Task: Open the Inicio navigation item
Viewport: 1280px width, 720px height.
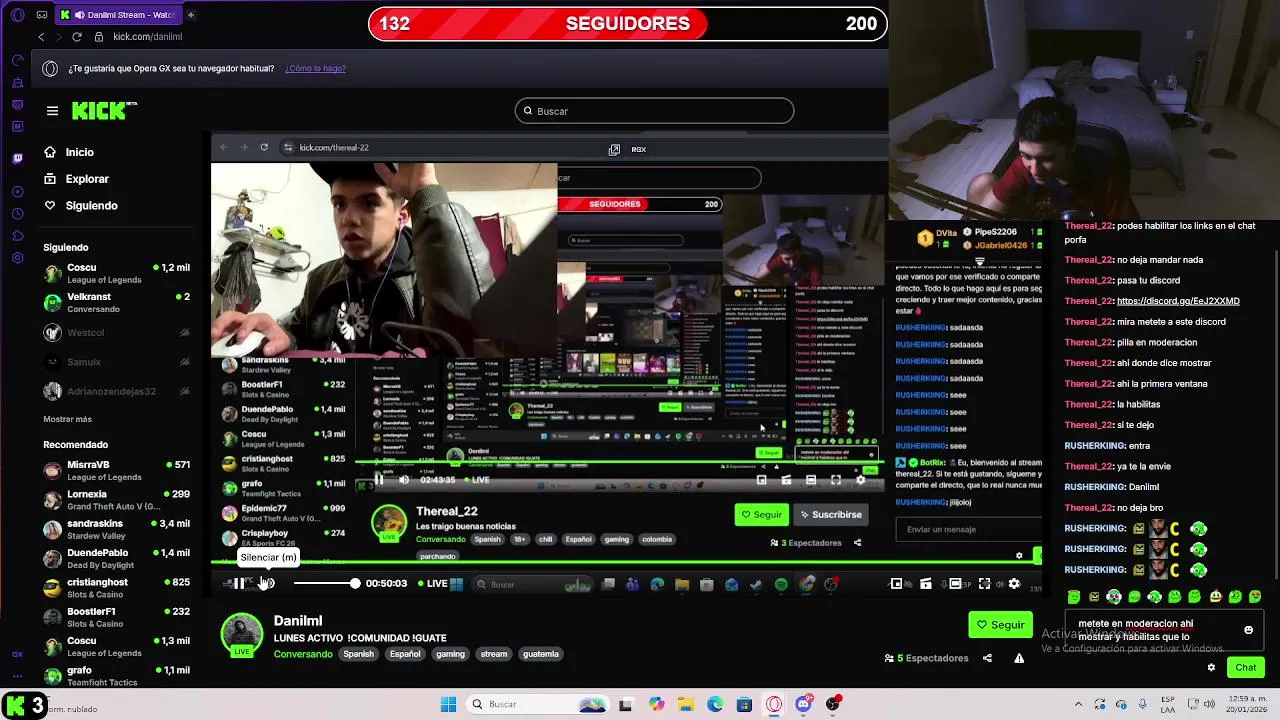Action: pyautogui.click(x=69, y=152)
